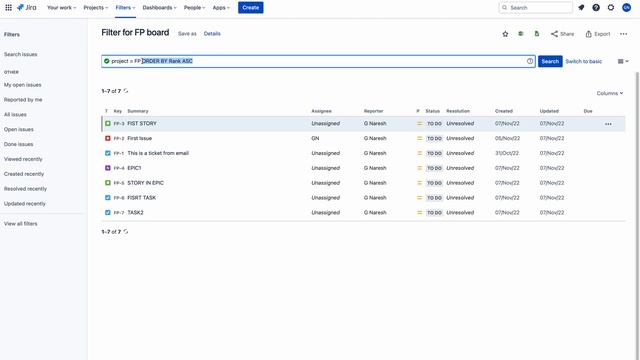Click the green valid-query check icon
Viewport: 640px width, 360px height.
point(107,61)
